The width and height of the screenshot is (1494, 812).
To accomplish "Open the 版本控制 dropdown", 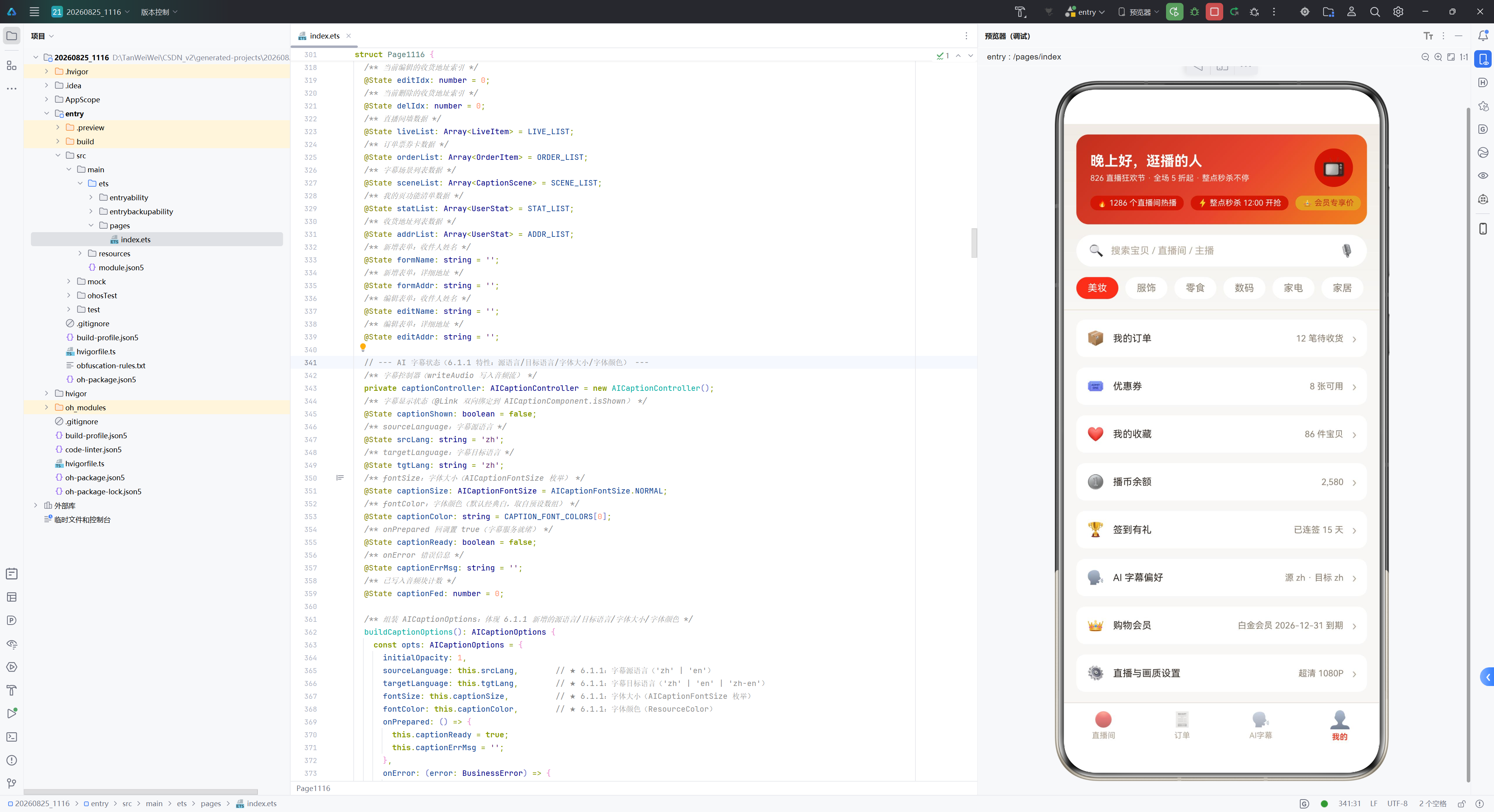I will point(159,12).
